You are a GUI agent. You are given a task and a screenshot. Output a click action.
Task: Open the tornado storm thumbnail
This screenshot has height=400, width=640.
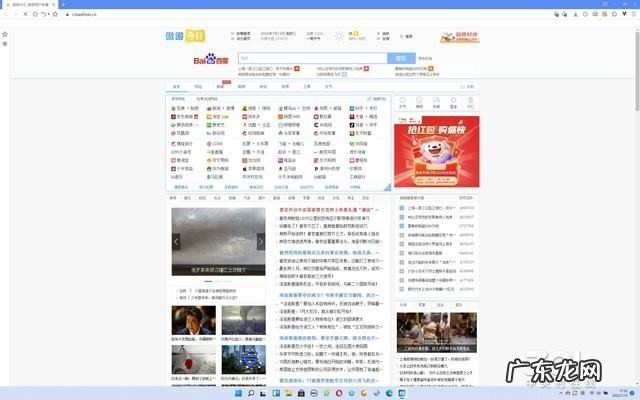pyautogui.click(x=244, y=320)
